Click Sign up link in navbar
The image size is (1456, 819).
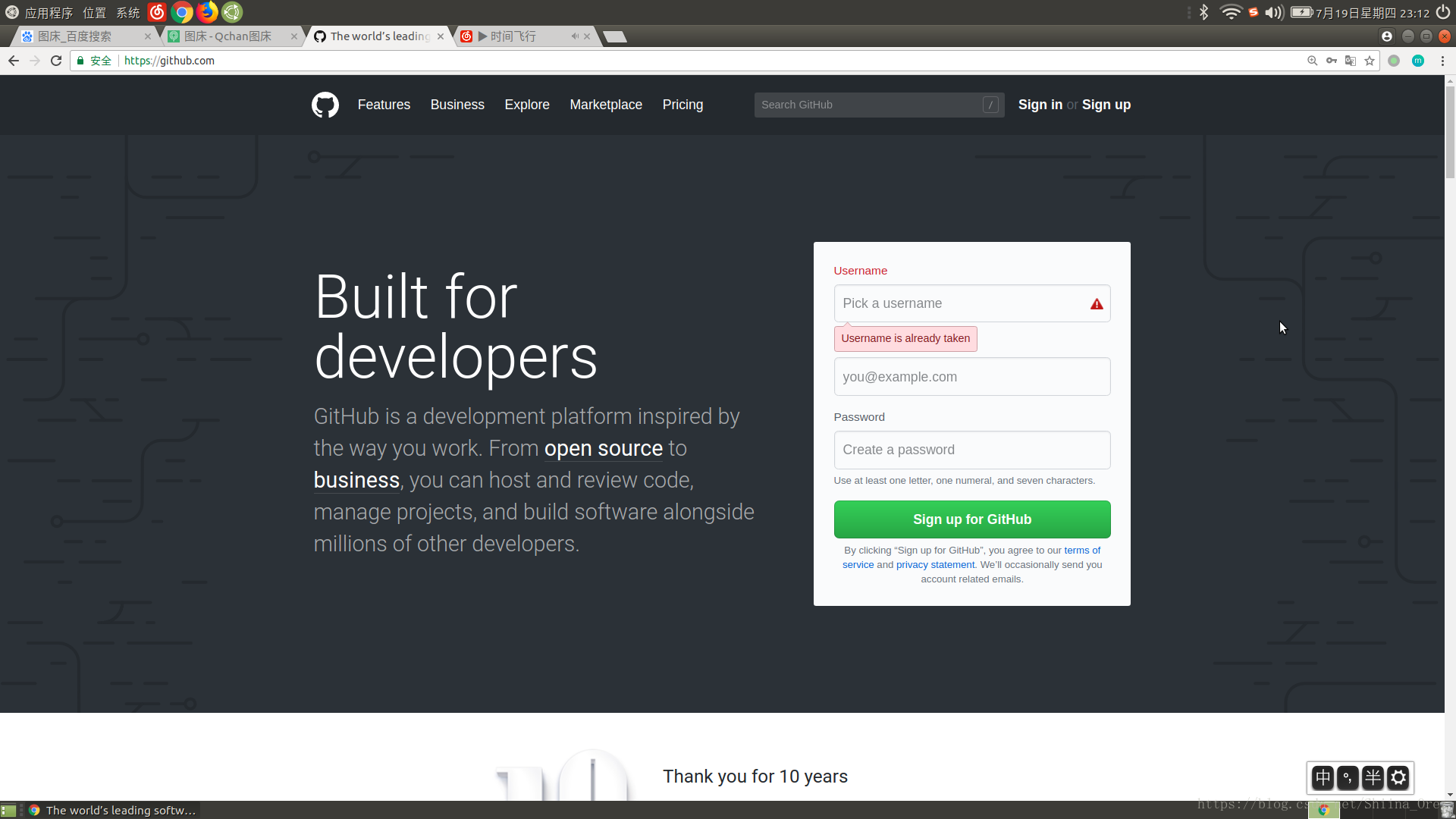1106,104
